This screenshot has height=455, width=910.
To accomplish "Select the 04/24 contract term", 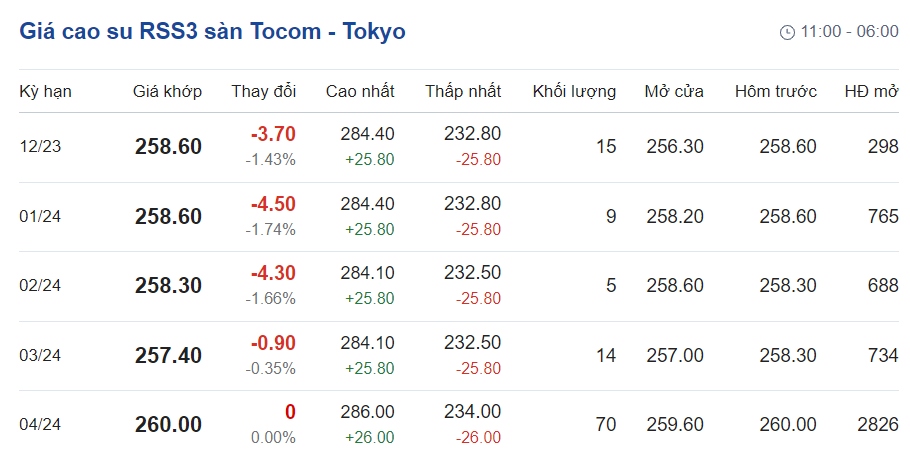I will tap(40, 424).
